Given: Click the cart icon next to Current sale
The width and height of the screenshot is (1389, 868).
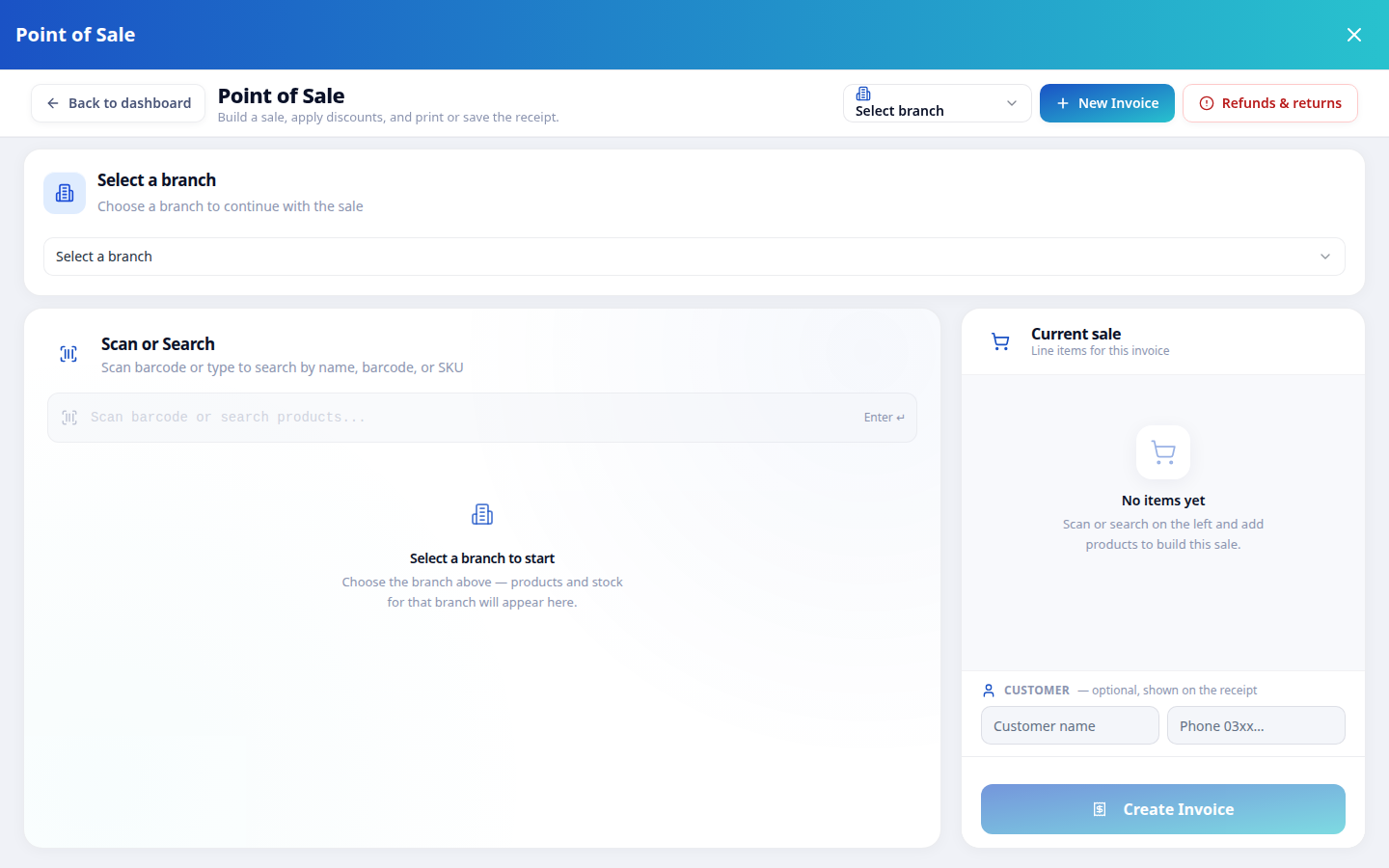Looking at the screenshot, I should pos(1000,341).
